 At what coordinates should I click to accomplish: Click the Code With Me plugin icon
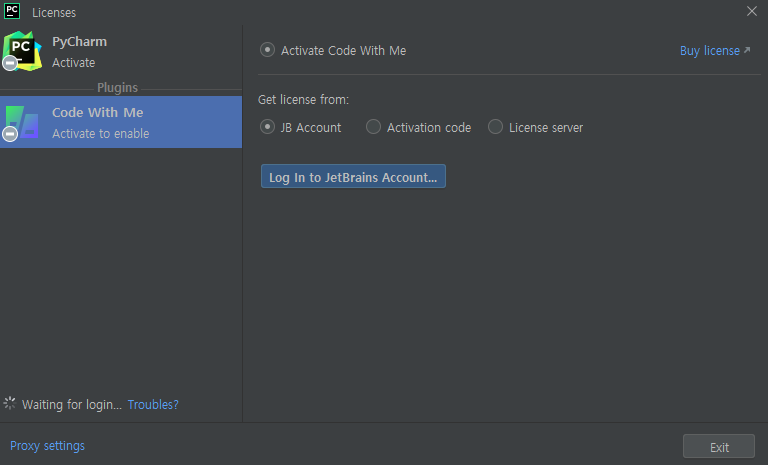(x=23, y=122)
